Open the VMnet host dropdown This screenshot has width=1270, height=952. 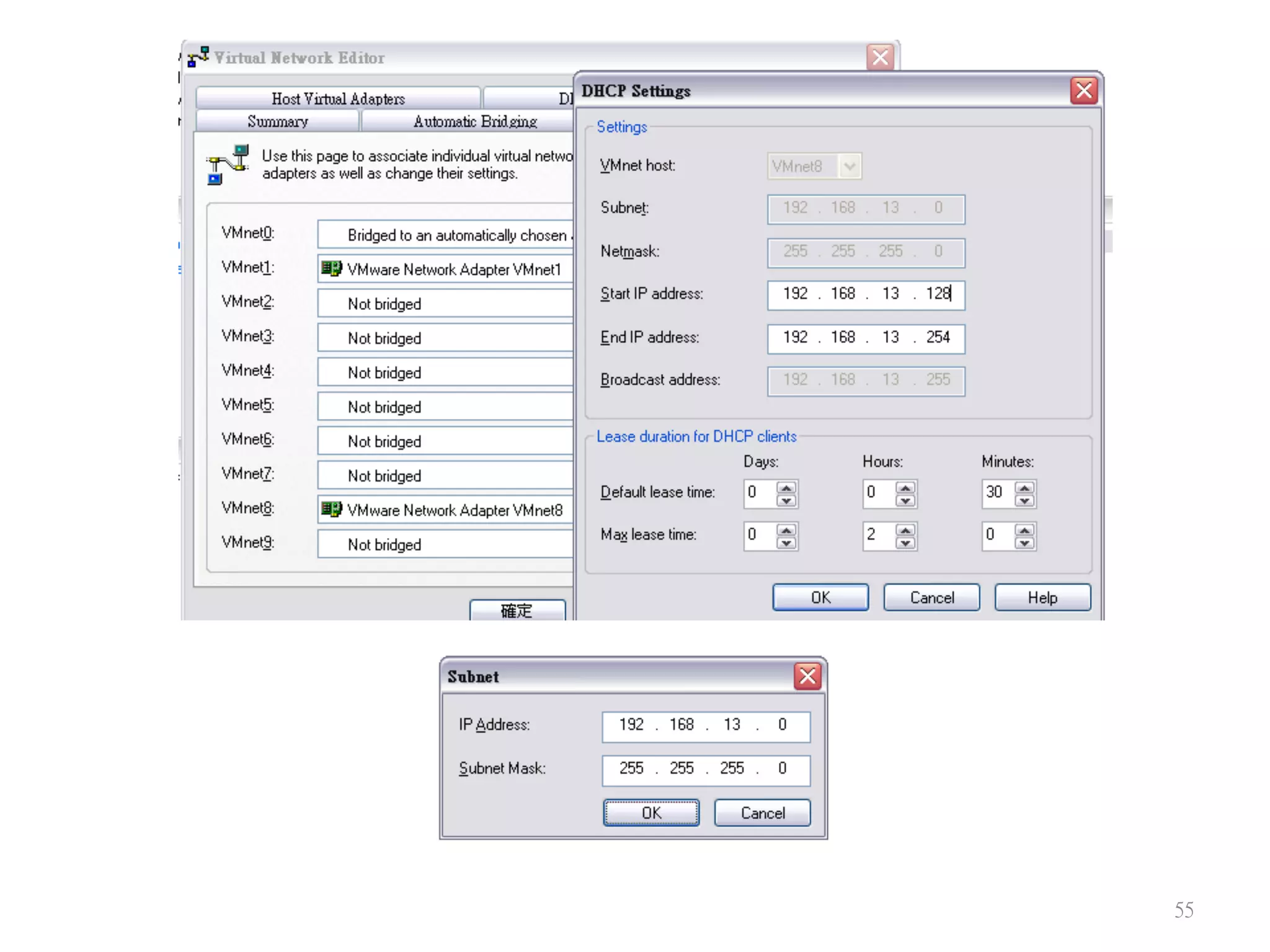850,166
